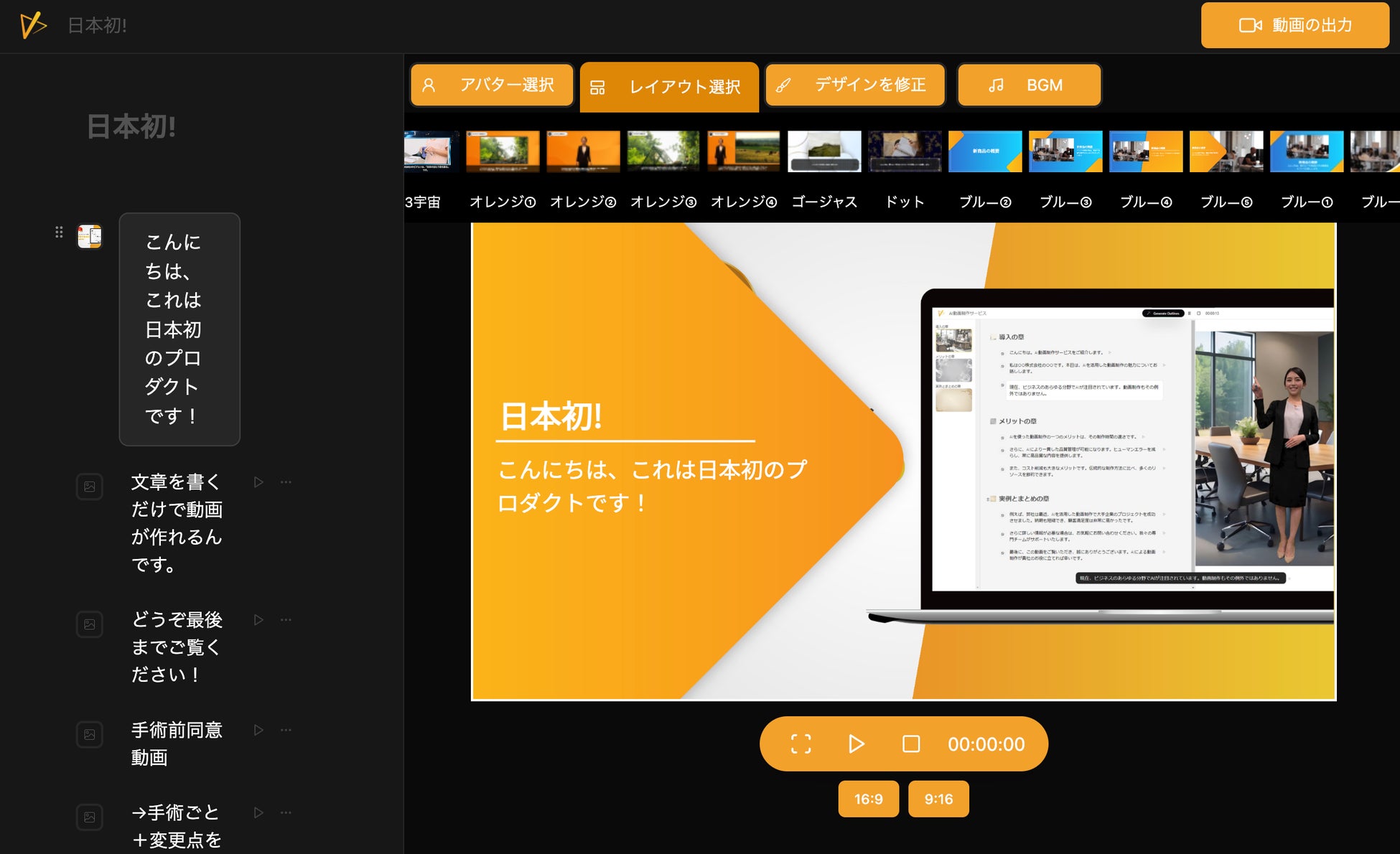Select 9:16 aspect ratio
Image resolution: width=1400 pixels, height=854 pixels.
tap(938, 799)
